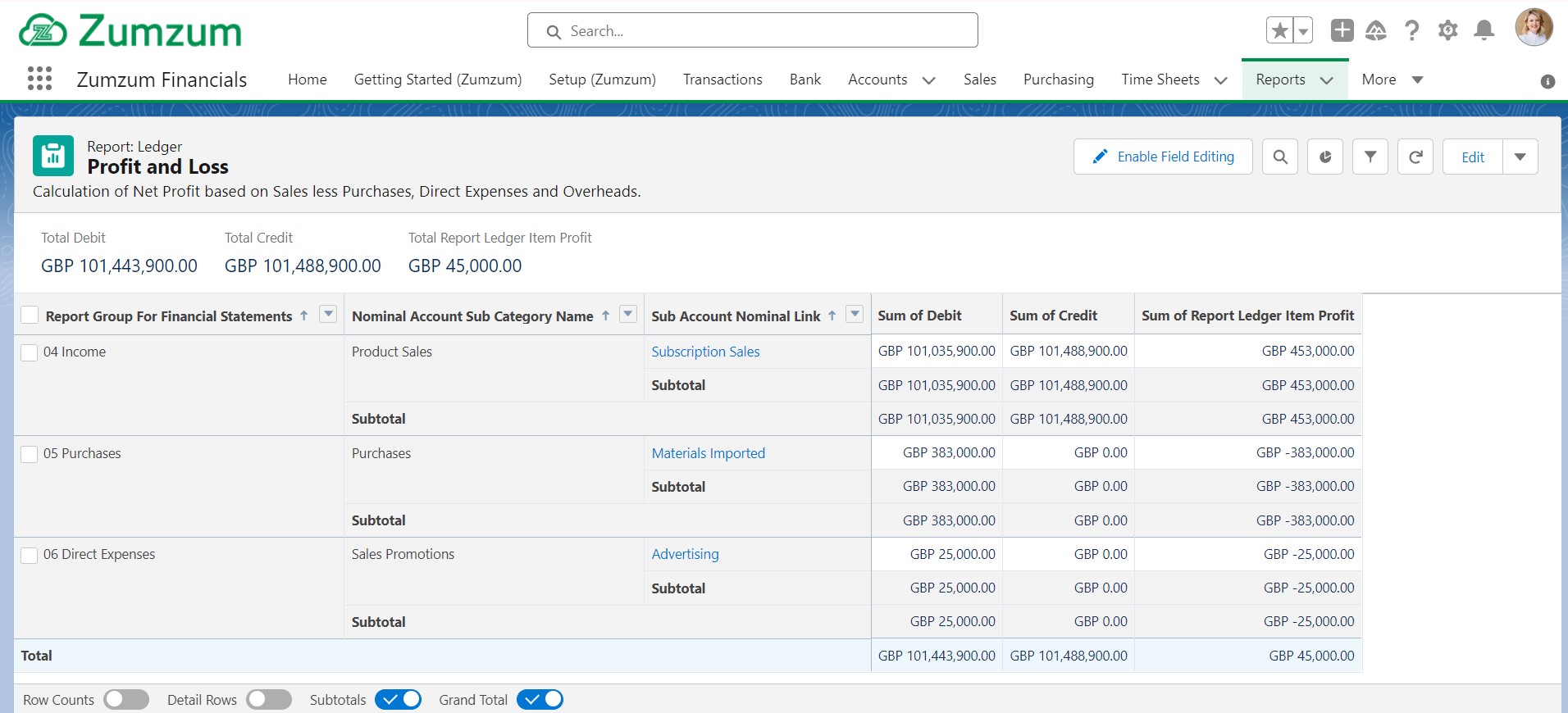Switch to the Transactions tab
This screenshot has height=713, width=1568.
[x=722, y=79]
